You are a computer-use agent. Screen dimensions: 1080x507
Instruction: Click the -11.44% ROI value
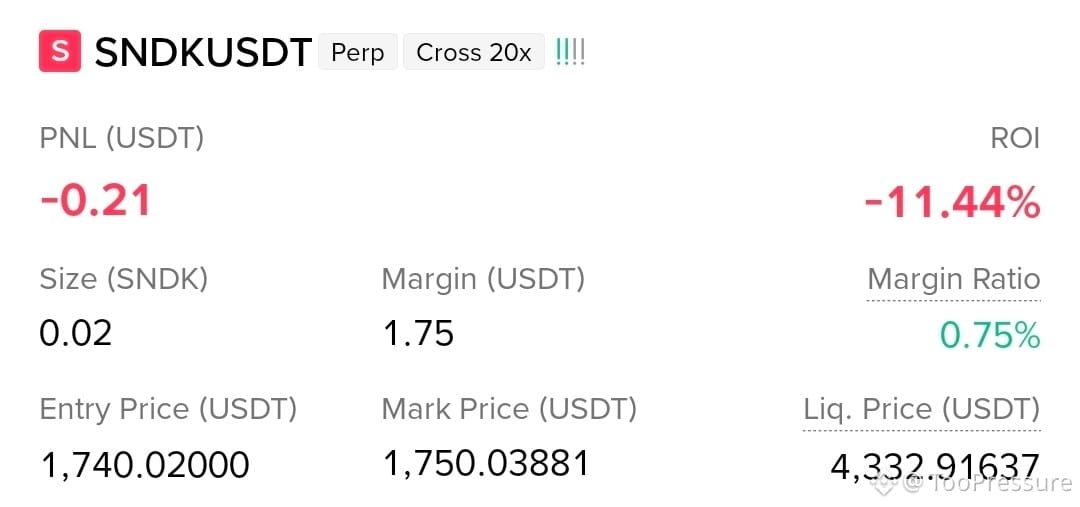[x=952, y=203]
